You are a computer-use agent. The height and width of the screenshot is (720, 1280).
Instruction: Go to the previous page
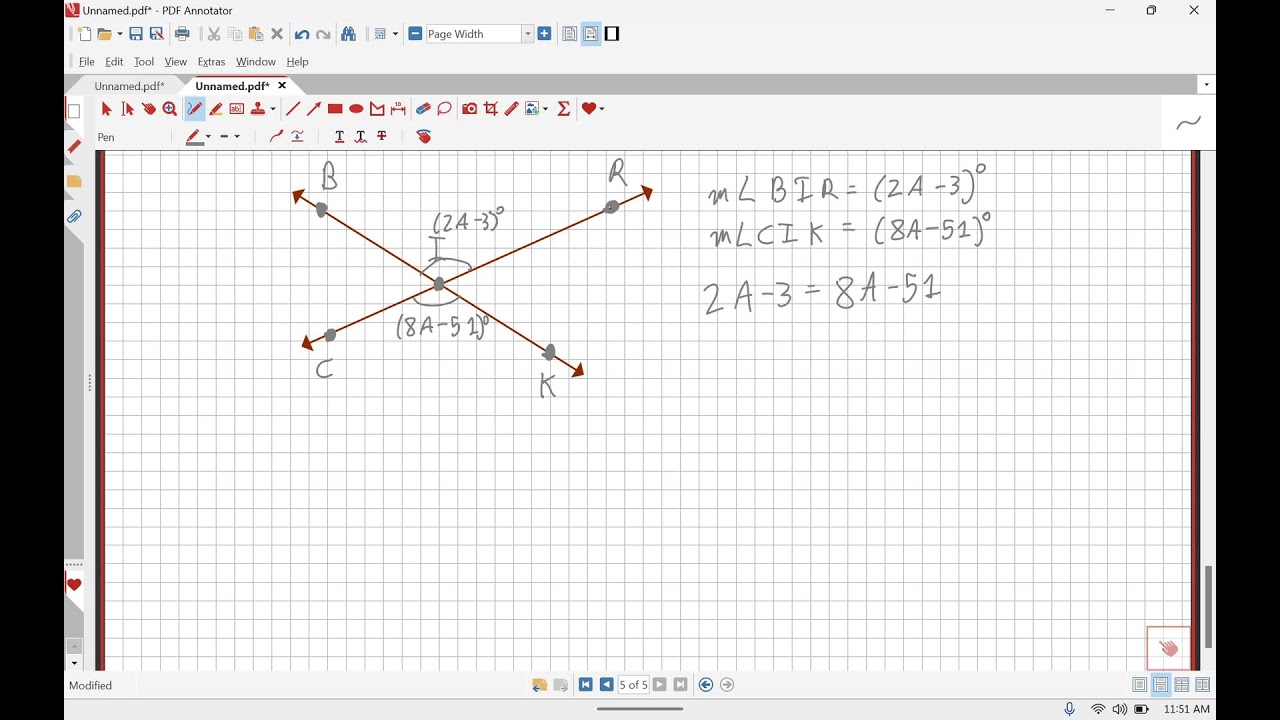(x=607, y=685)
